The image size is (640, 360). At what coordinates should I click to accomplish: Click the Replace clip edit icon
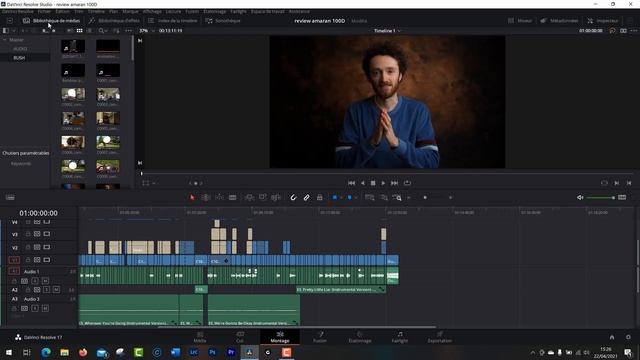pos(276,198)
